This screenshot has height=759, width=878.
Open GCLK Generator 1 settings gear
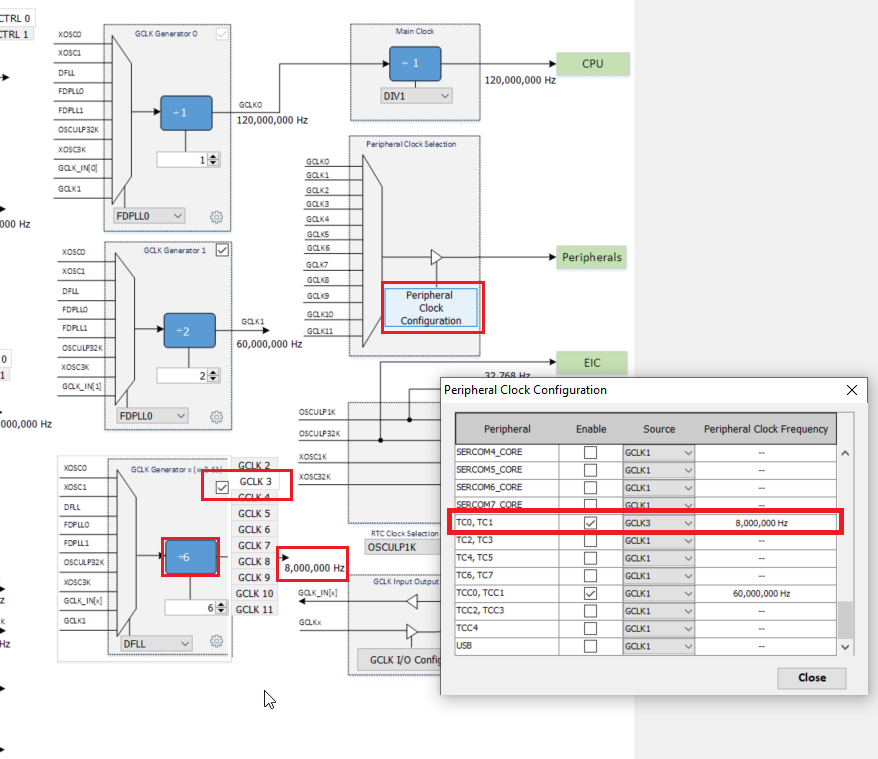pos(216,416)
